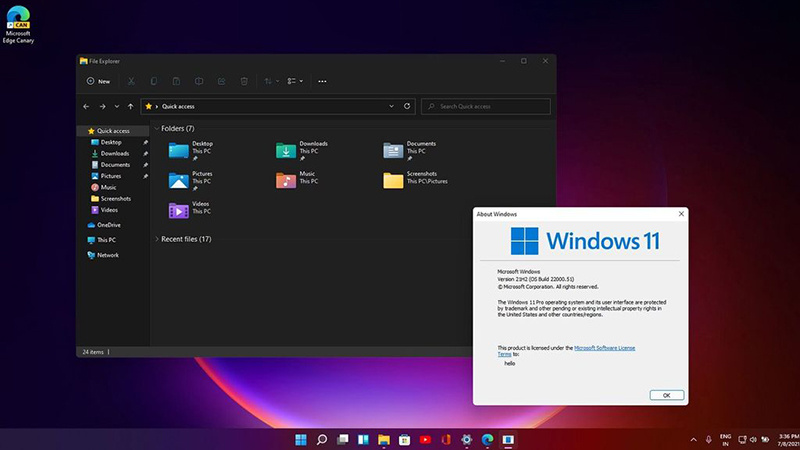This screenshot has height=450, width=800.
Task: Collapse the Folders (7) section
Action: point(157,129)
